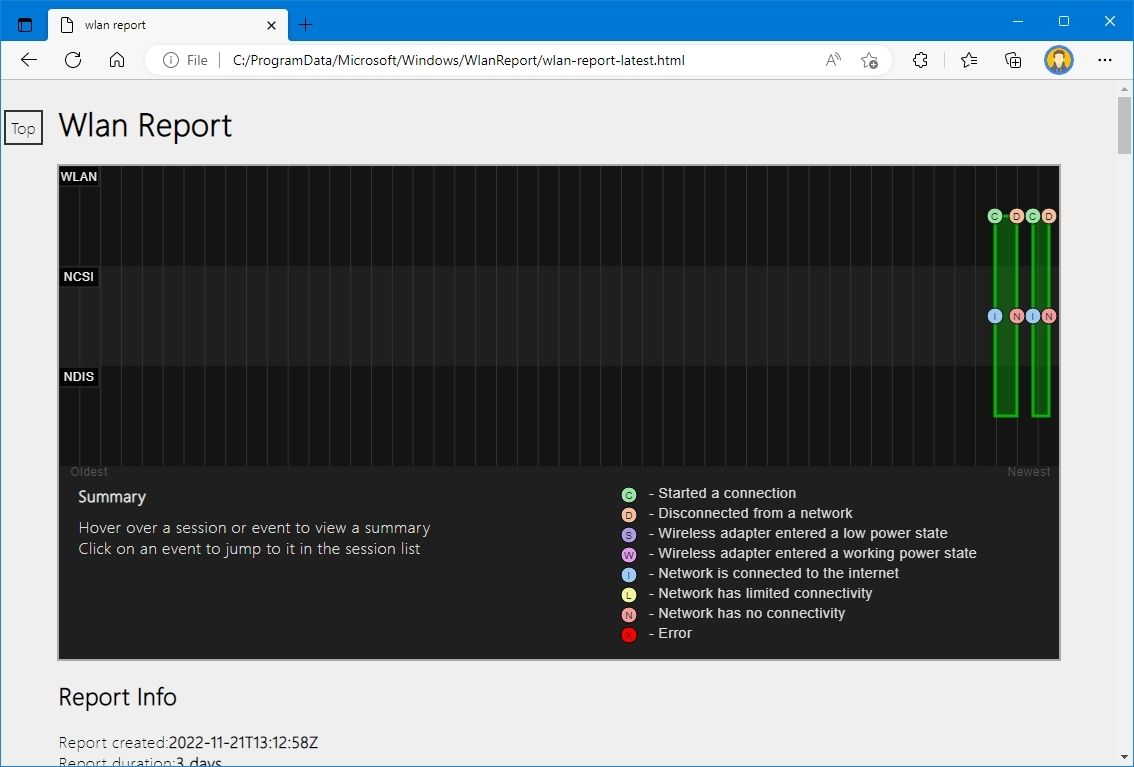Open the Favorites icon in the toolbar
The width and height of the screenshot is (1134, 767).
[968, 60]
